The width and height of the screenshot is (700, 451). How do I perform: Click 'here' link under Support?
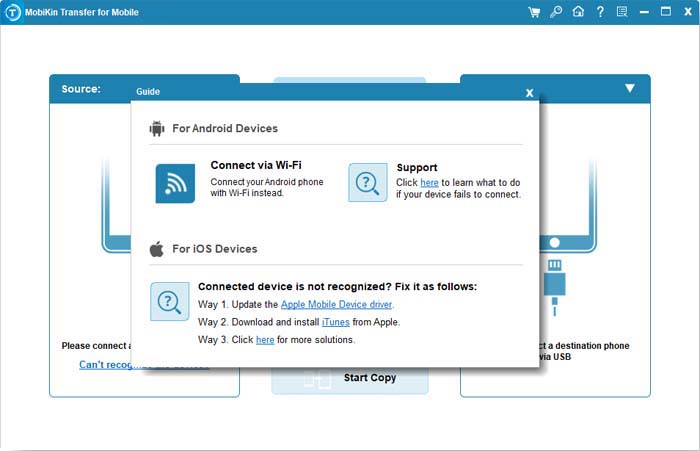[x=429, y=183]
